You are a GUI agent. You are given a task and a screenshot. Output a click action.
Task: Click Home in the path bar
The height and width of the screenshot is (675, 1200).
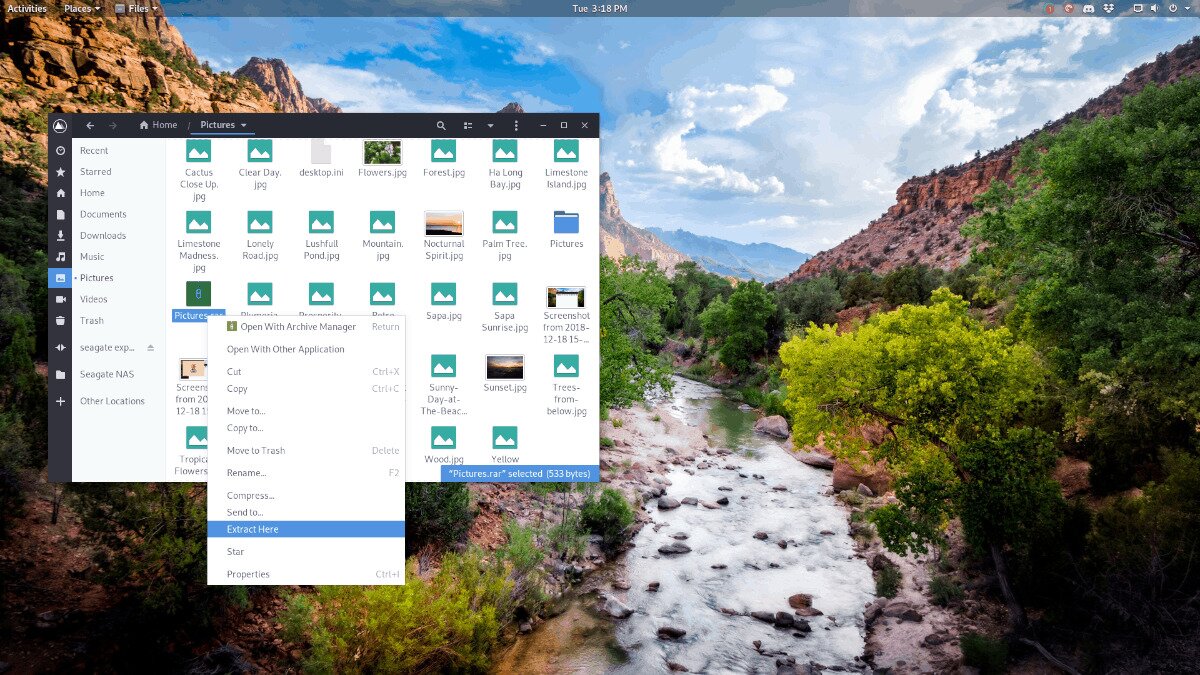point(159,126)
